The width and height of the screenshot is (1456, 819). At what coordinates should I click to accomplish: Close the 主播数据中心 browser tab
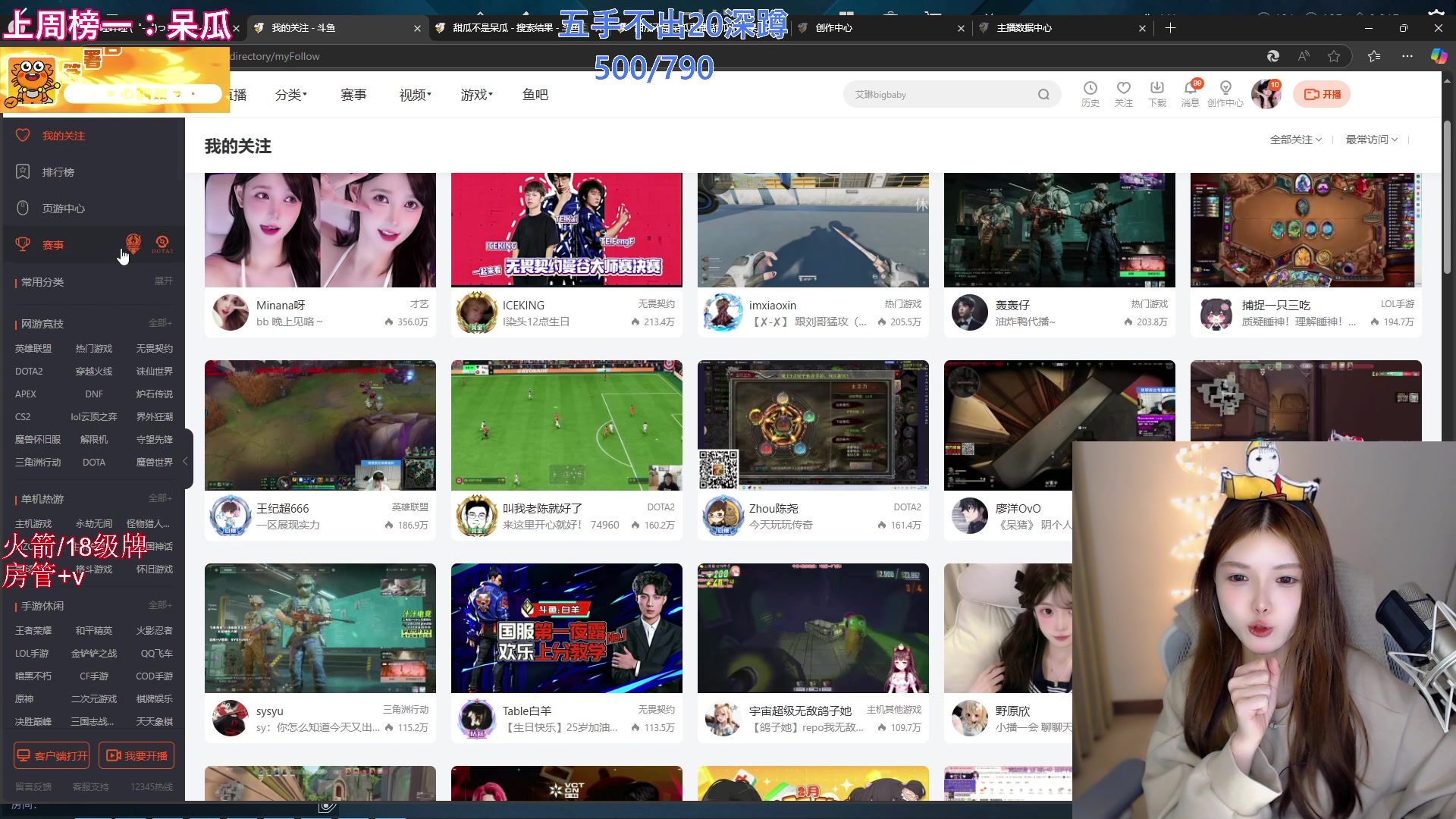click(x=1142, y=28)
